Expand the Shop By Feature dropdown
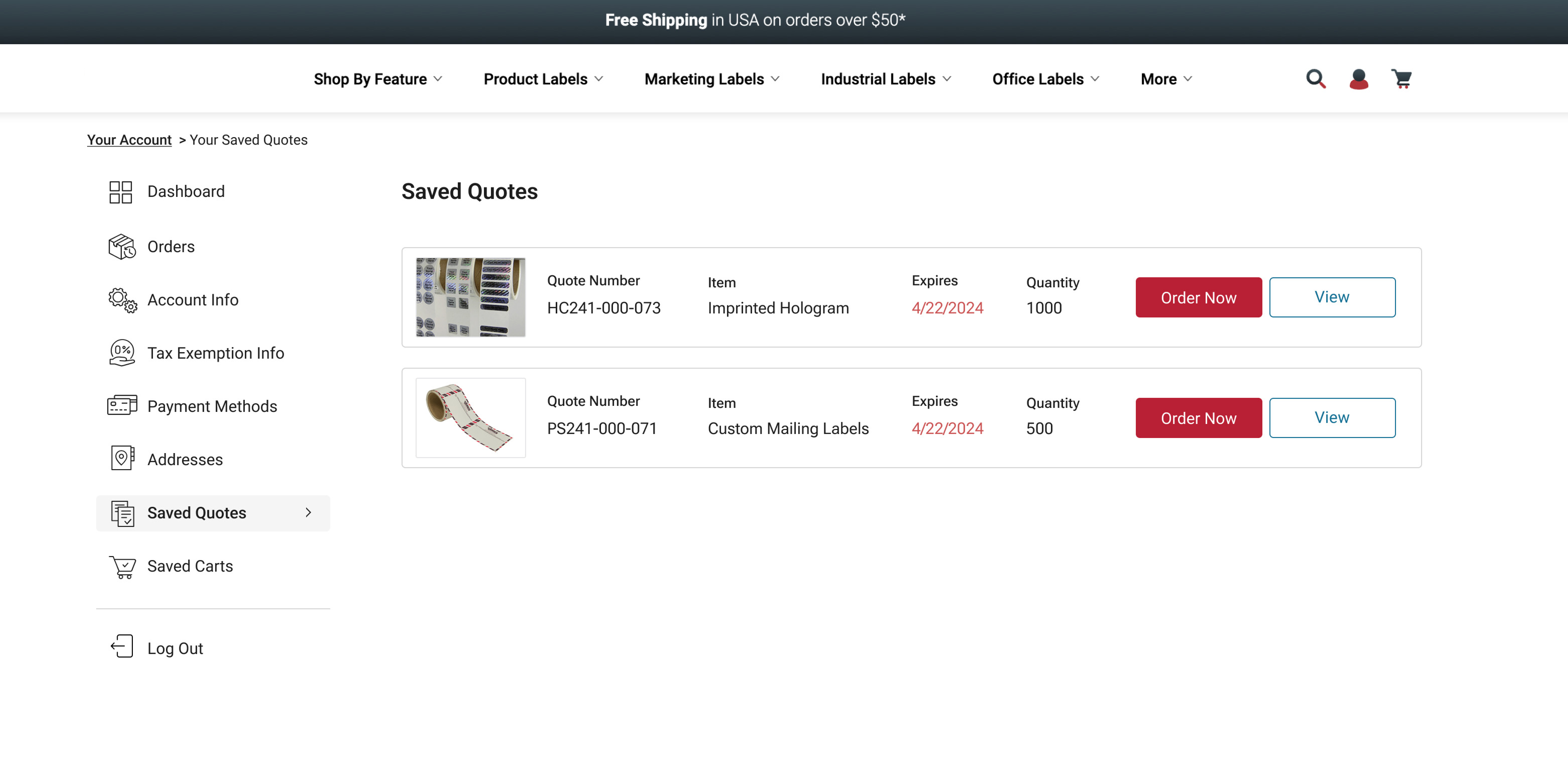This screenshot has height=760, width=1568. [x=377, y=79]
